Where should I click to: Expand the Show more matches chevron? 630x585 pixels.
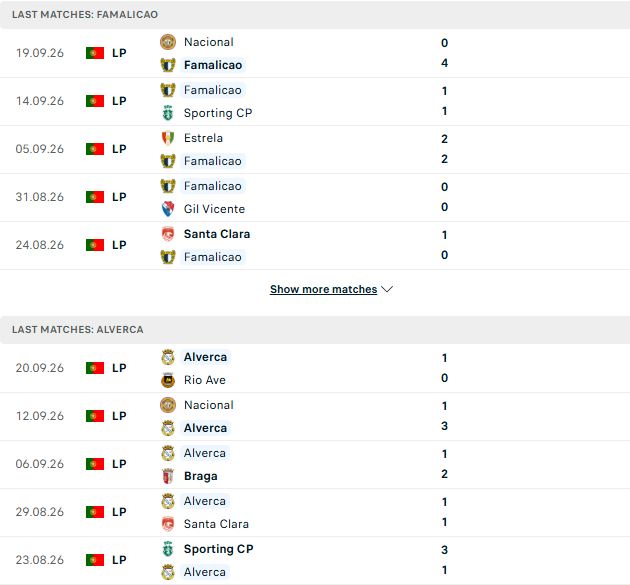[387, 289]
